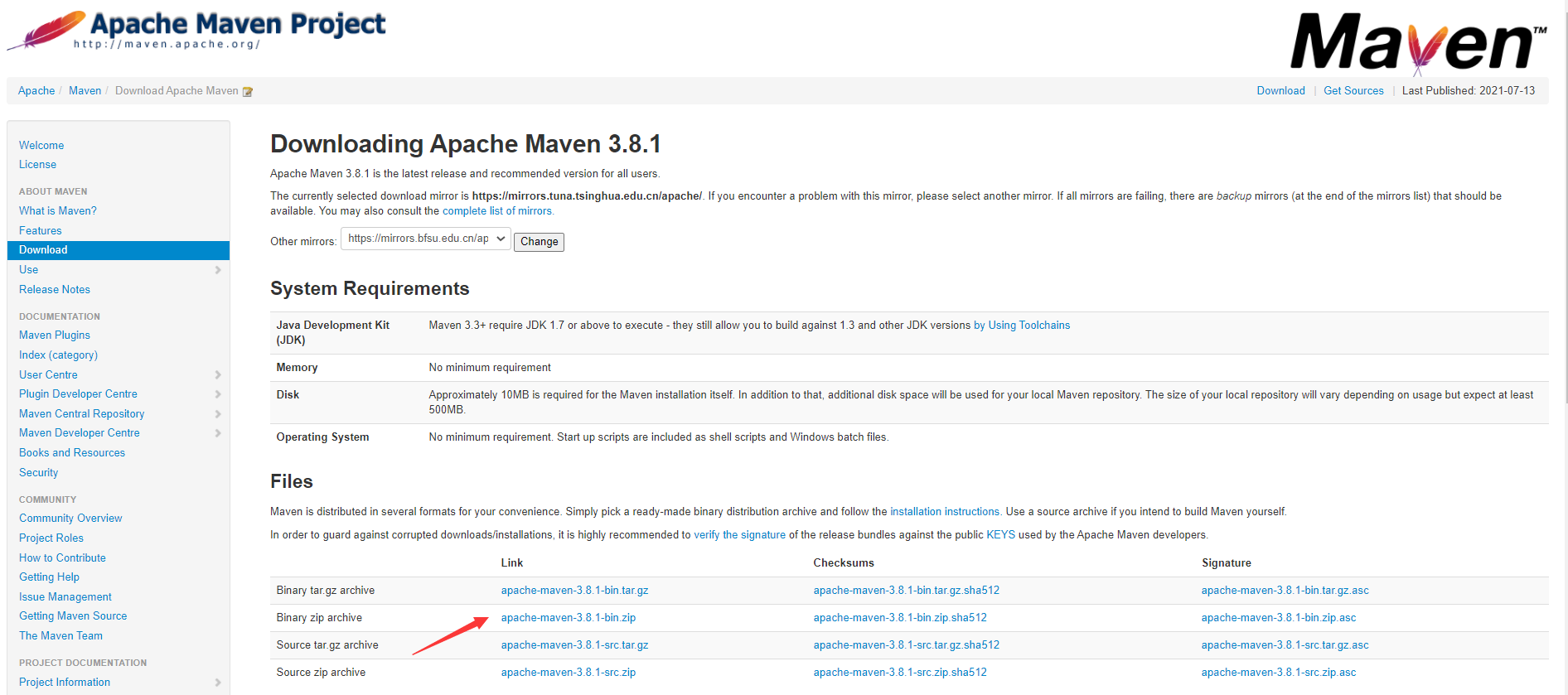Expand the Maven Central Repository arrow
Screen dimensions: 1568x695
click(x=218, y=414)
